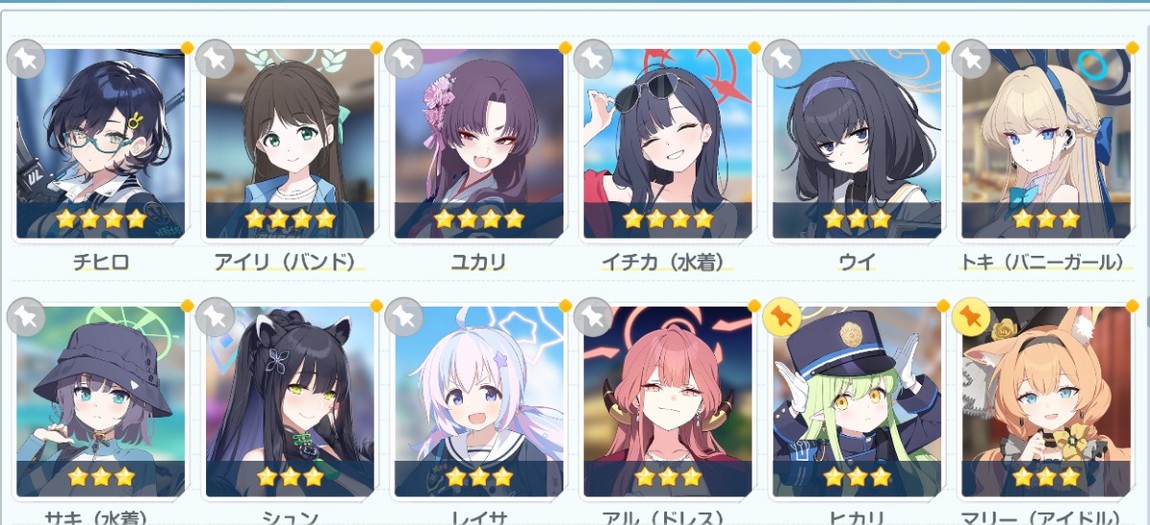The height and width of the screenshot is (525, 1150).
Task: Click pin icon on レイサ card
Action: pyautogui.click(x=404, y=317)
